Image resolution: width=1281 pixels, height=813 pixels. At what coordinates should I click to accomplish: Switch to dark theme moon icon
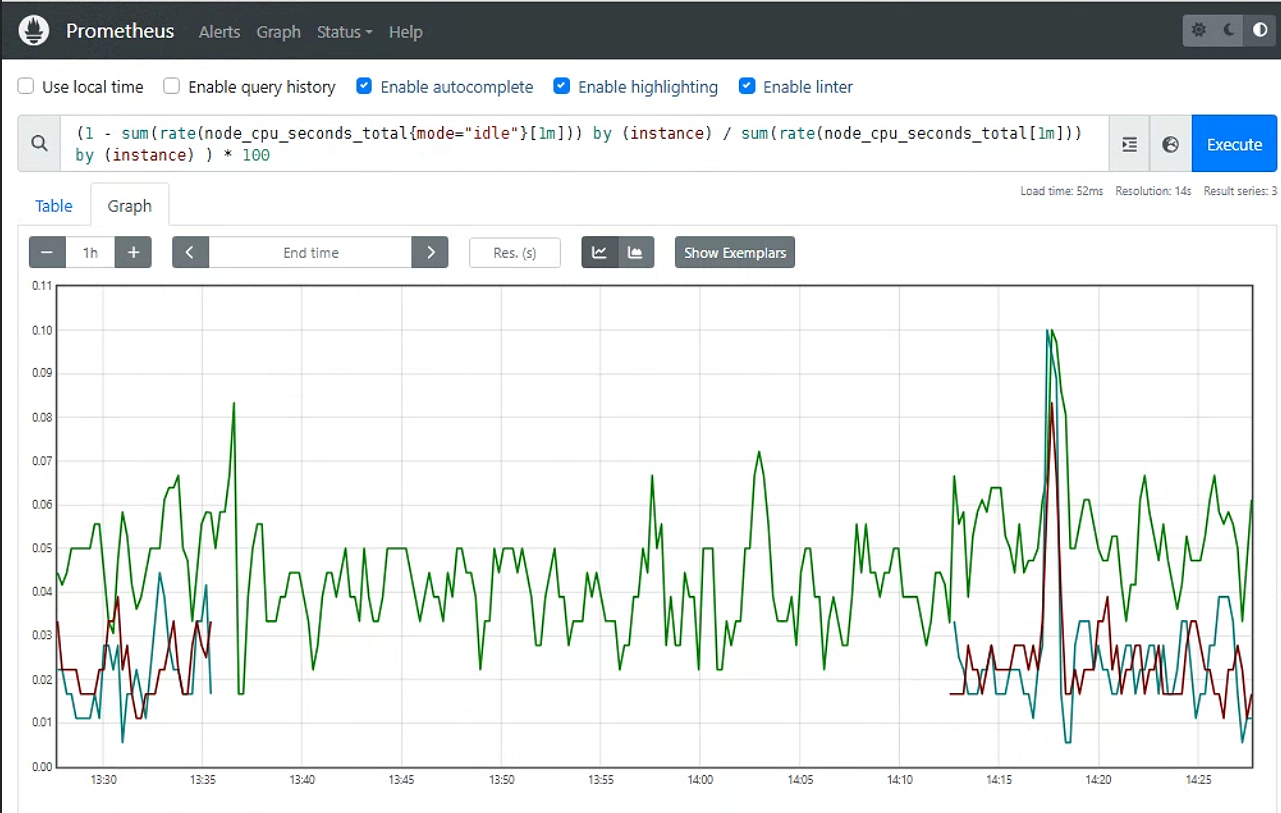[x=1229, y=30]
